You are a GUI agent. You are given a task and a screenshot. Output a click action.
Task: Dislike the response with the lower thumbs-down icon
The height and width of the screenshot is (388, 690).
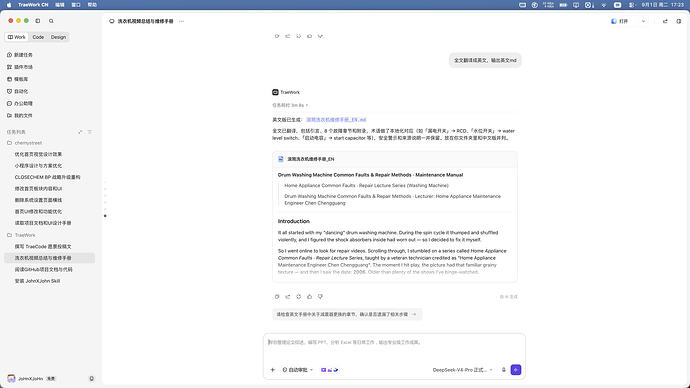(320, 297)
